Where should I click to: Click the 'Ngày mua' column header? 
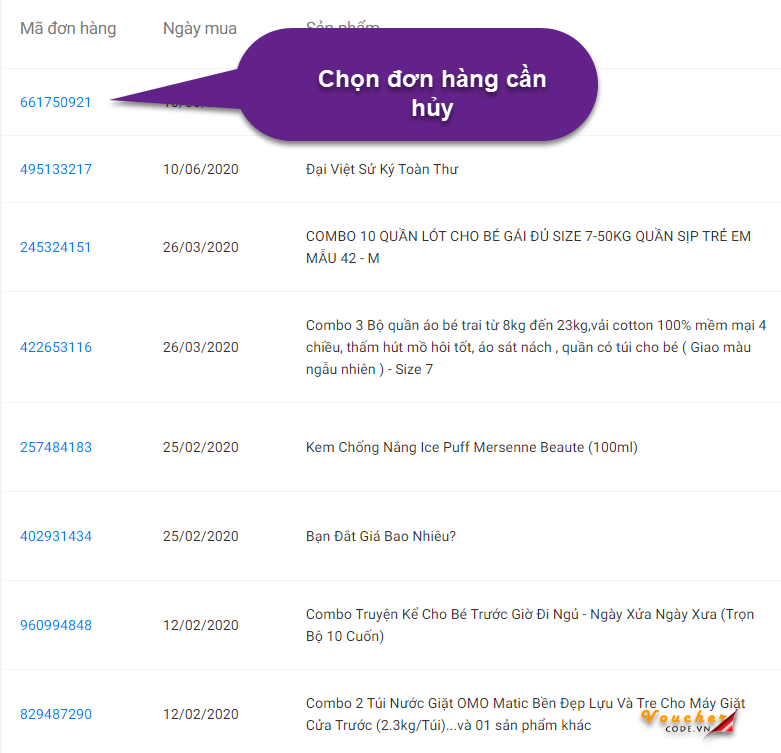coord(200,28)
